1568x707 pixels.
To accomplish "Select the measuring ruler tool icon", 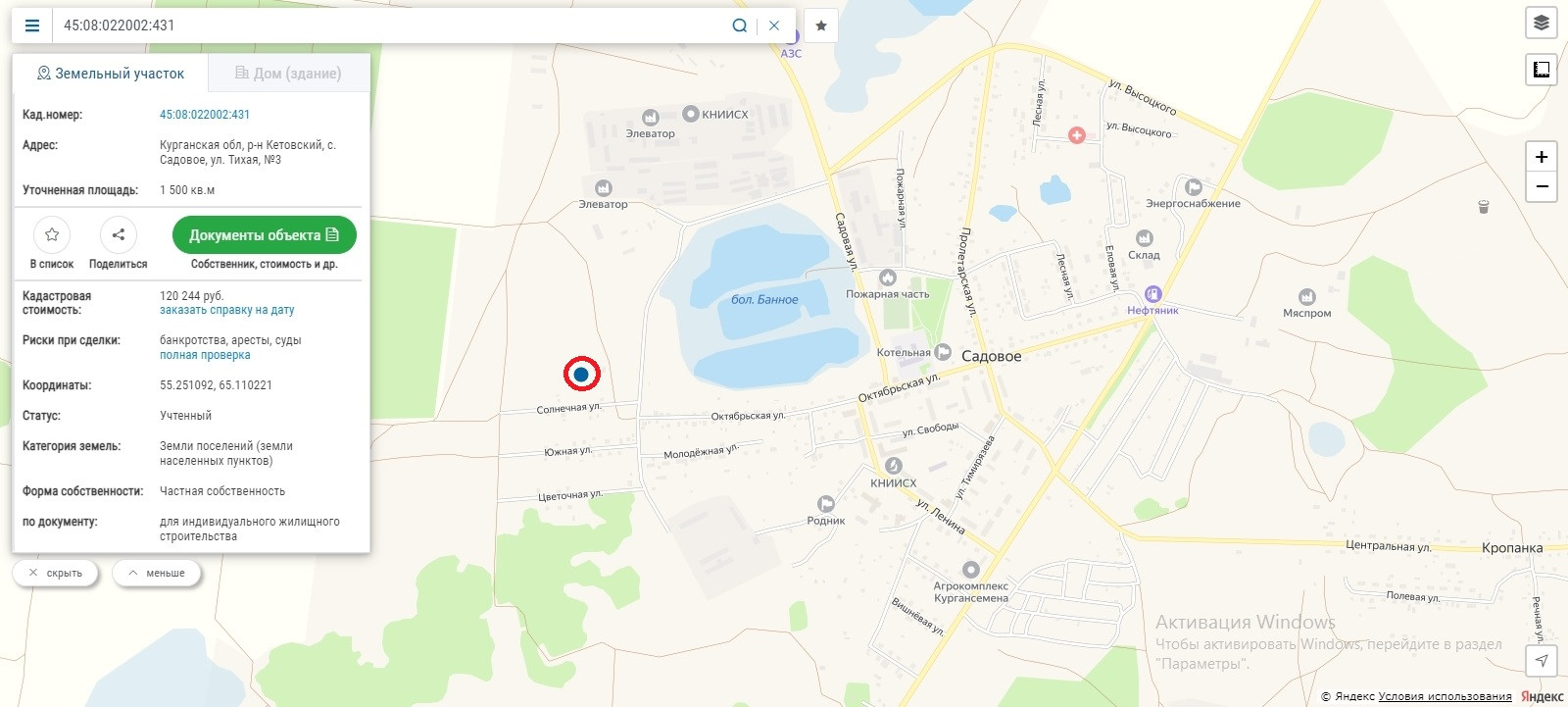I will [x=1542, y=69].
